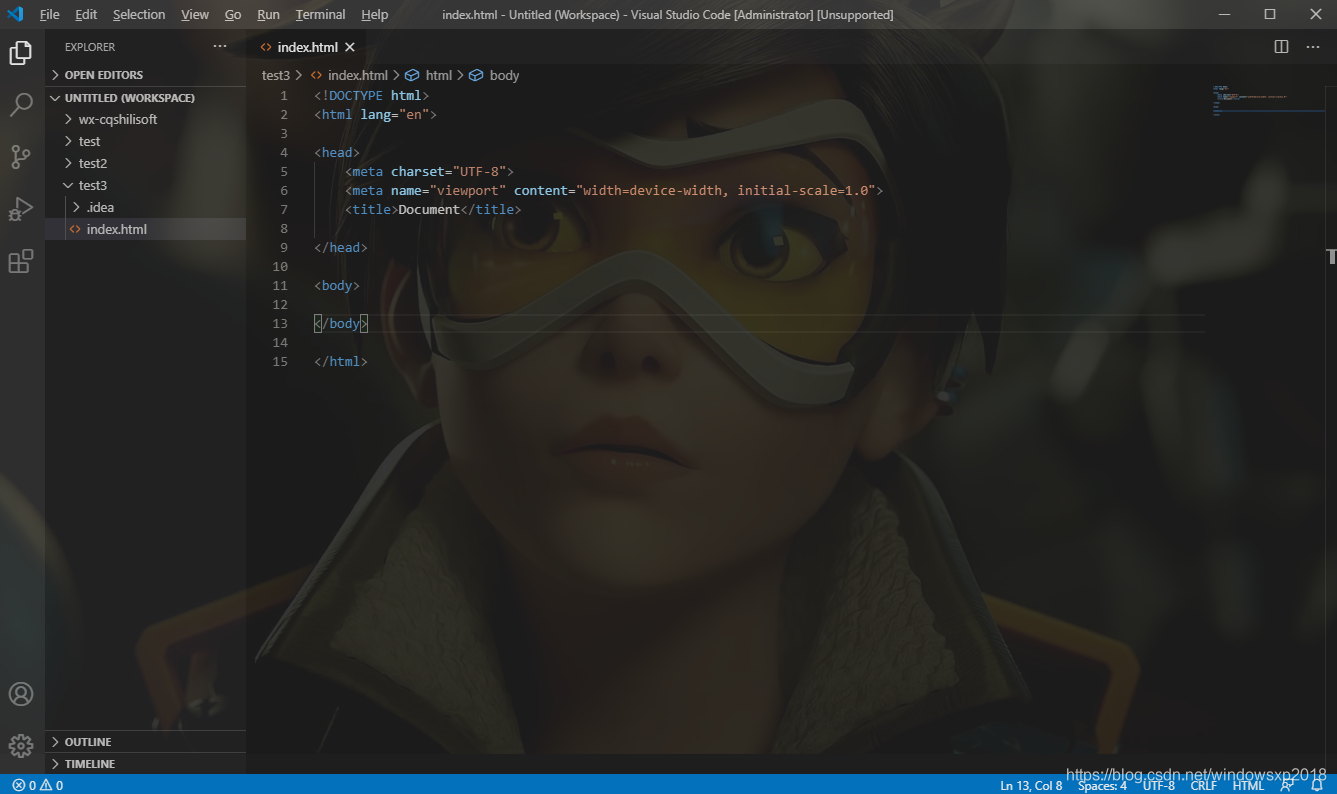Change CRLF end of line sequence

click(1203, 785)
